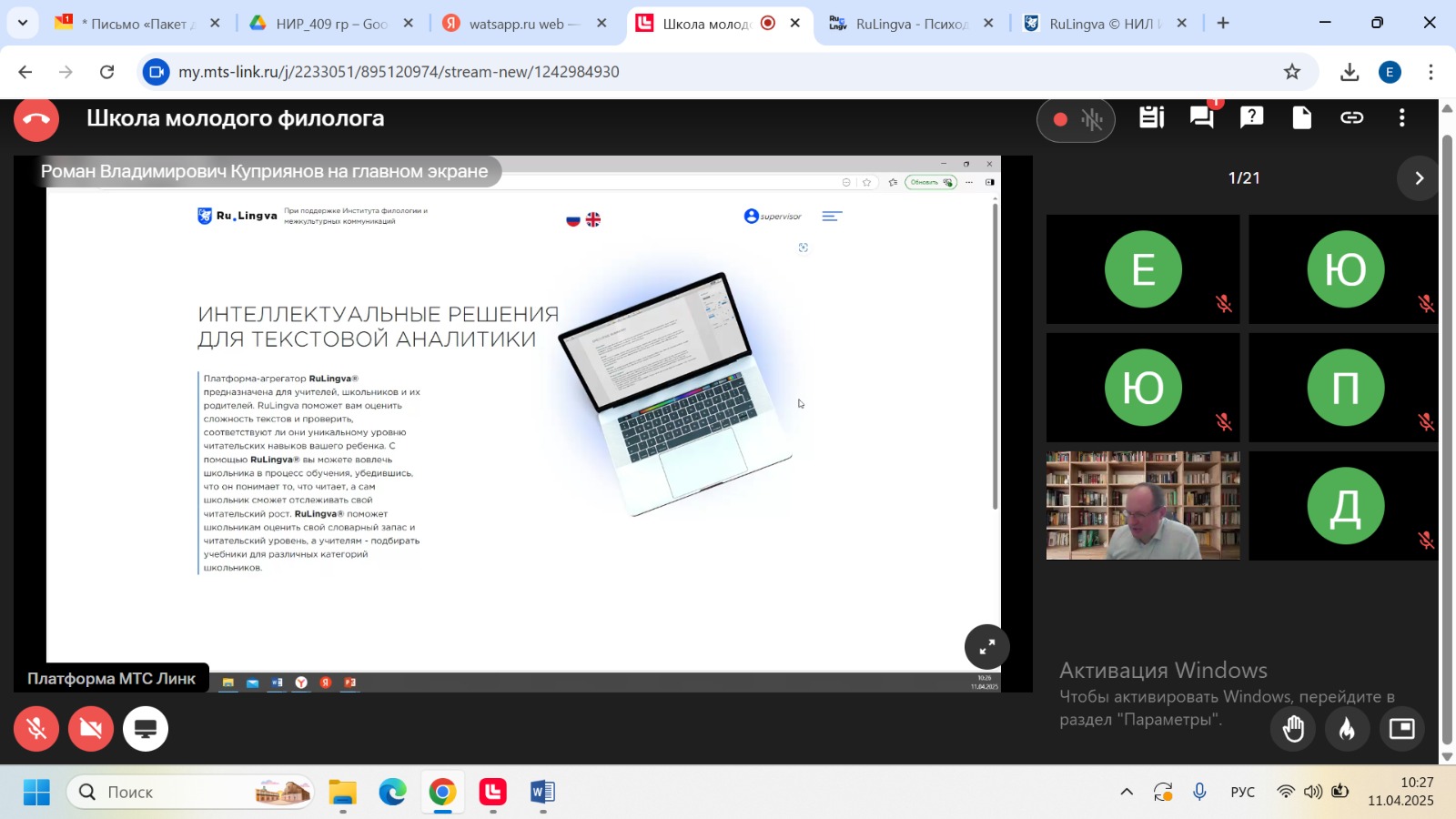Select participant tile with letter П

click(1345, 388)
